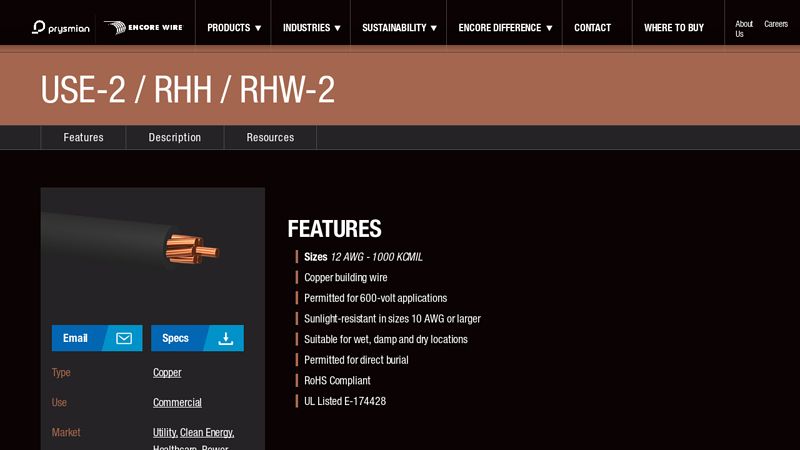
Task: Click the 'Sizes 12 AWG - 1000 KCMIL' text
Action: (363, 257)
